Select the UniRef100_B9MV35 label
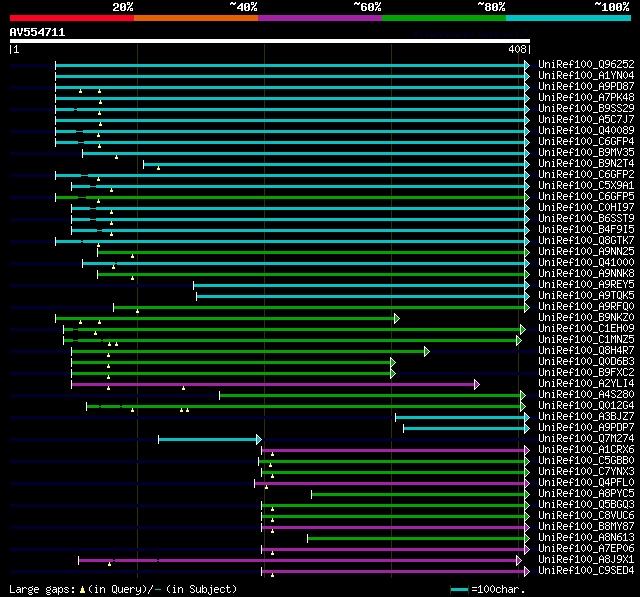This screenshot has width=640, height=597. pyautogui.click(x=586, y=153)
